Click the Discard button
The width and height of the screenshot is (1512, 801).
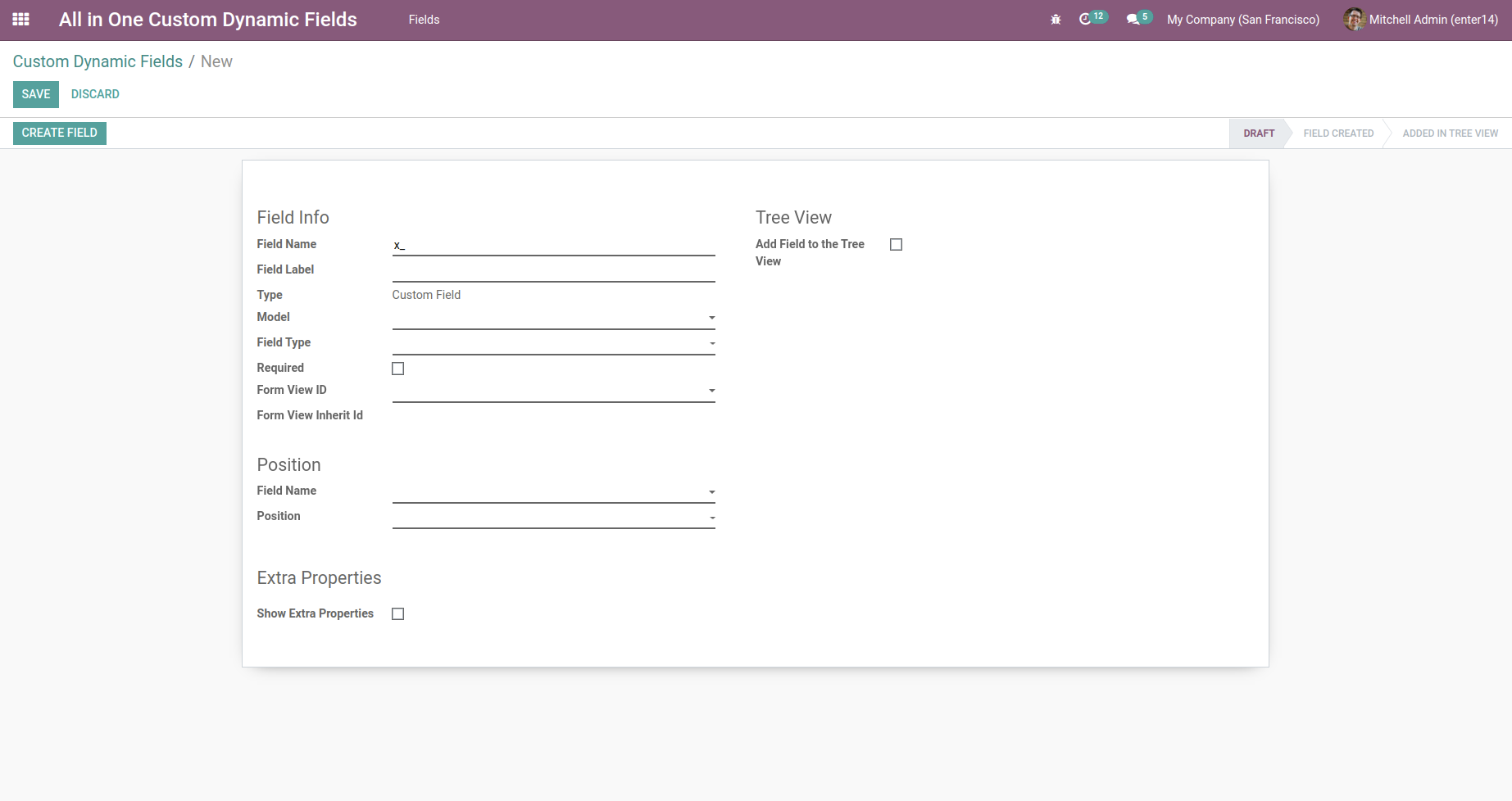pos(95,94)
